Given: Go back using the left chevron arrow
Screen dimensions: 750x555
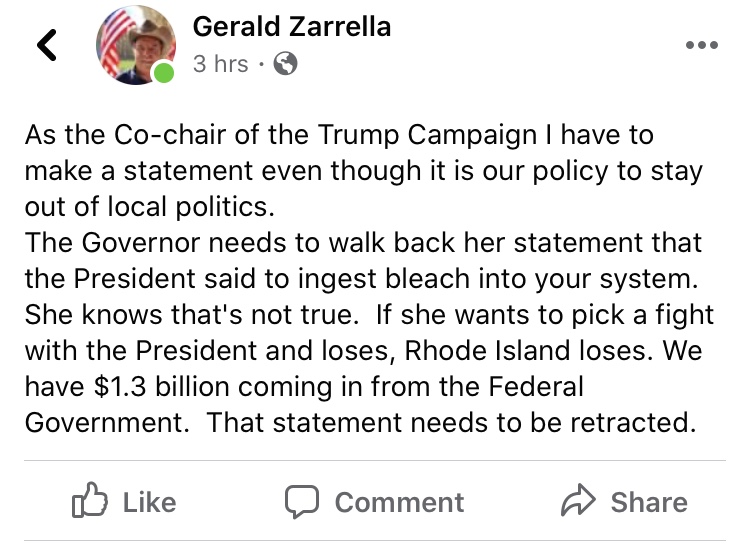Looking at the screenshot, I should click(x=47, y=45).
